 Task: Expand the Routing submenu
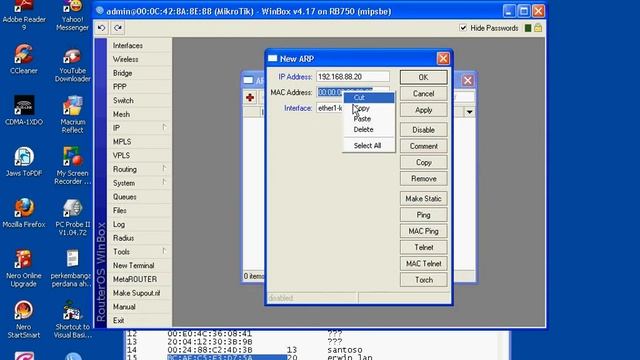(164, 169)
